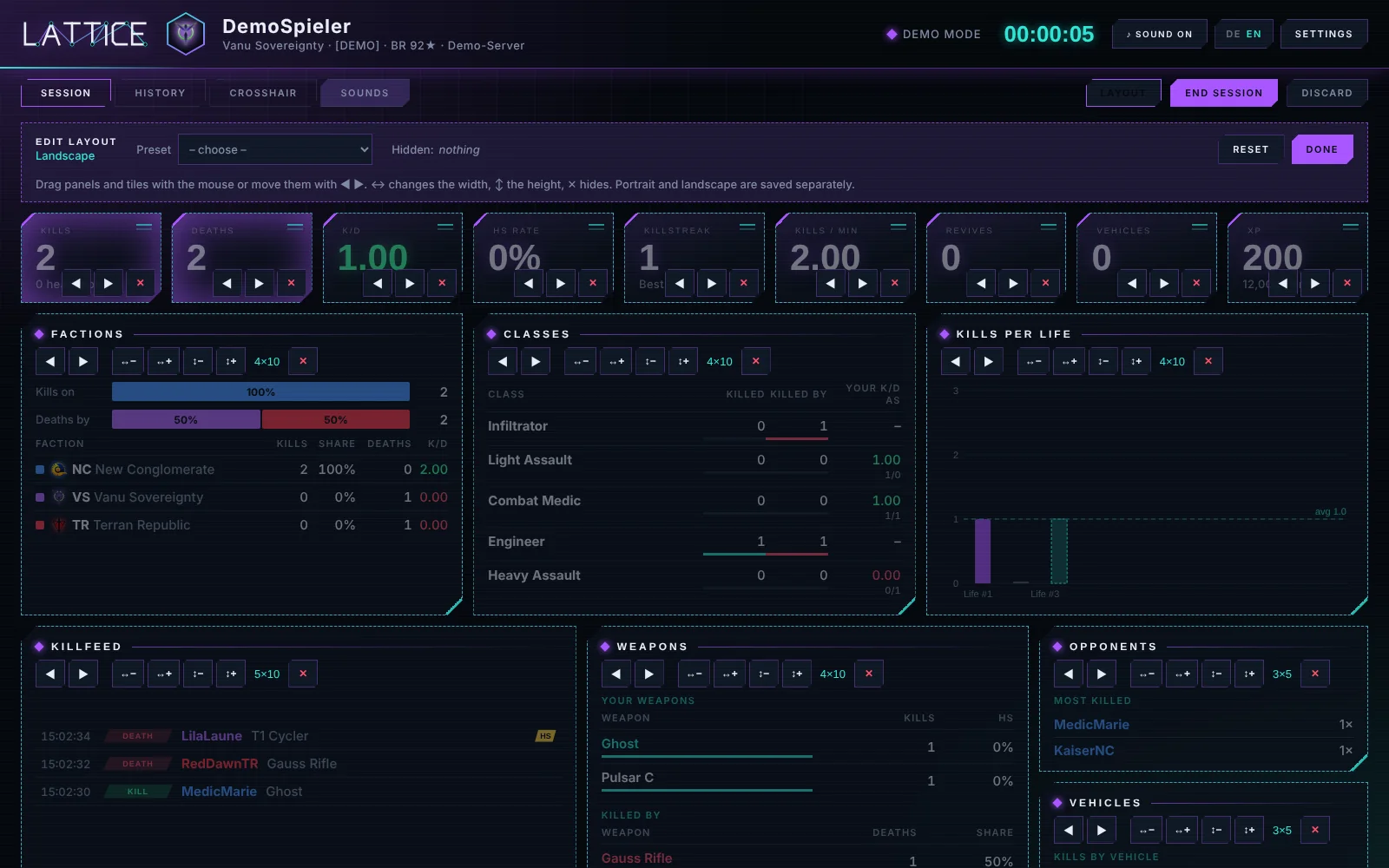Decrease height of Kills Per Life panel
This screenshot has width=1389, height=868.
(1103, 361)
